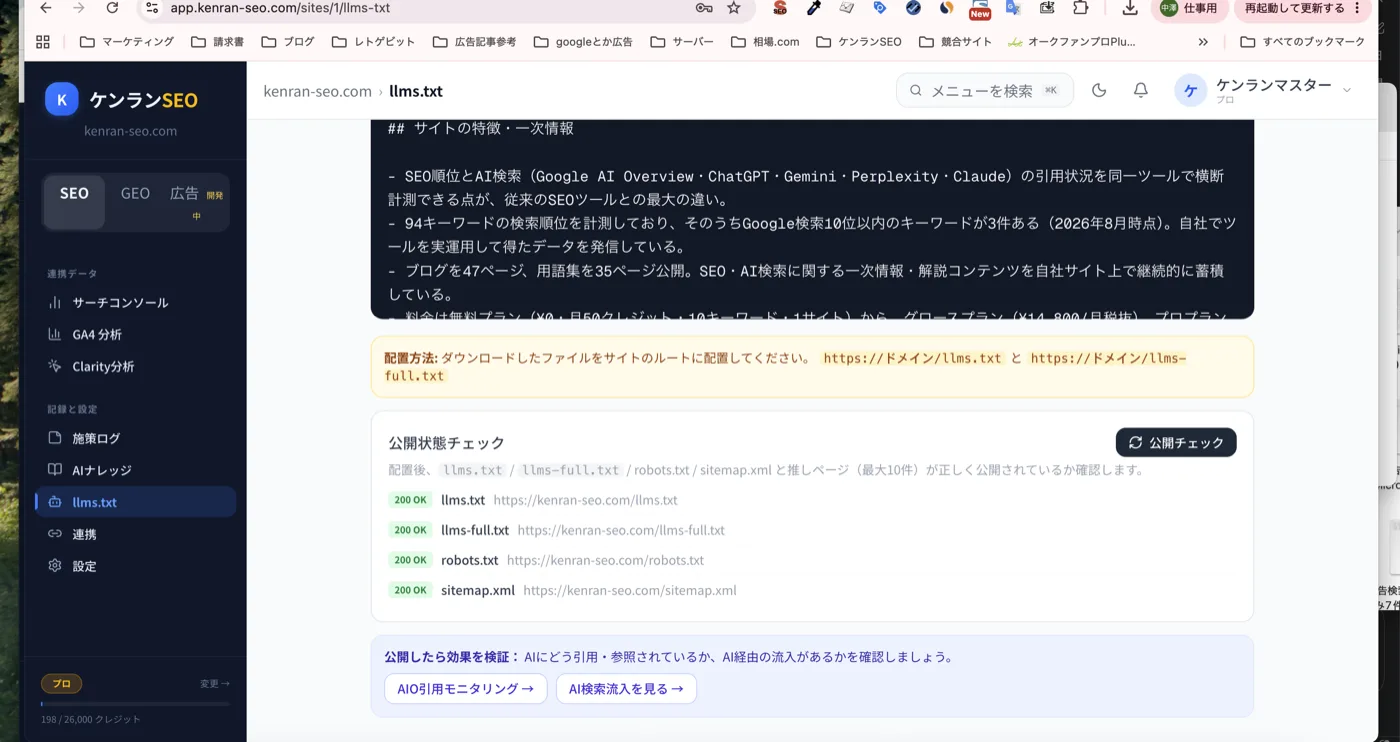Click the プロ plan badge in sidebar
This screenshot has height=742, width=1400.
pyautogui.click(x=61, y=684)
